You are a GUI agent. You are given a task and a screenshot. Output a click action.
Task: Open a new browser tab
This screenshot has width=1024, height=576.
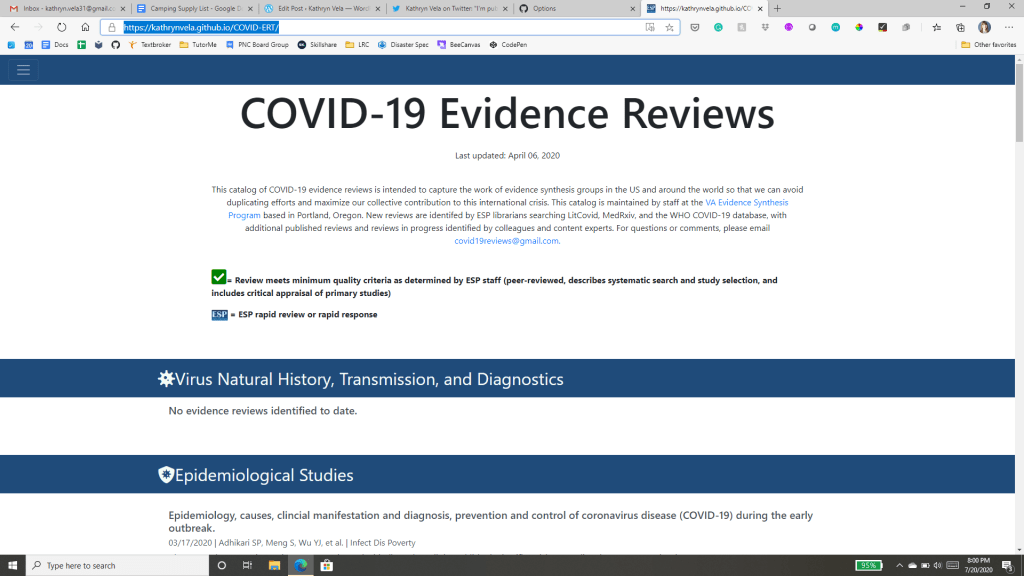778,8
